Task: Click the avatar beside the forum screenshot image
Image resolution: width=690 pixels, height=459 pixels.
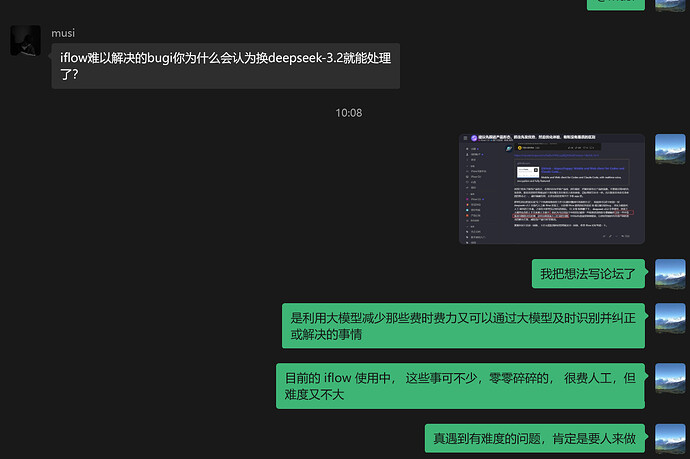Action: coord(670,147)
